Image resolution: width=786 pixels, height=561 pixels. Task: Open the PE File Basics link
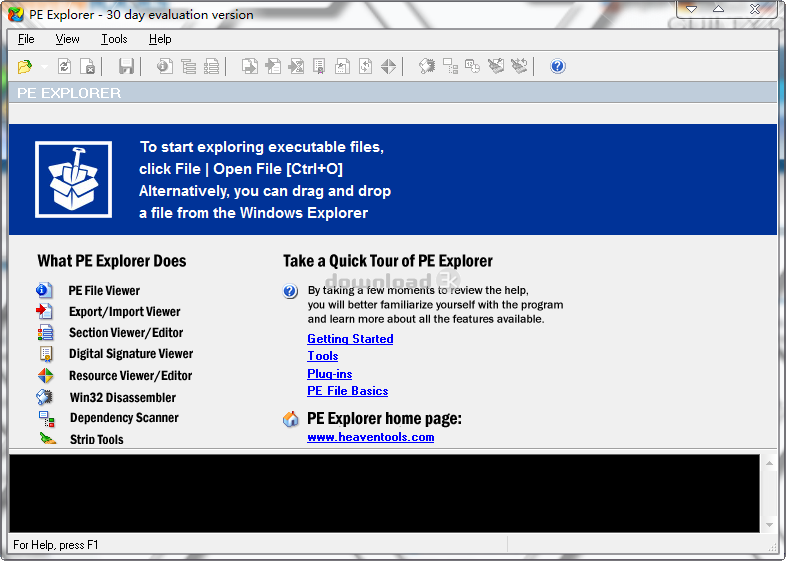(347, 391)
